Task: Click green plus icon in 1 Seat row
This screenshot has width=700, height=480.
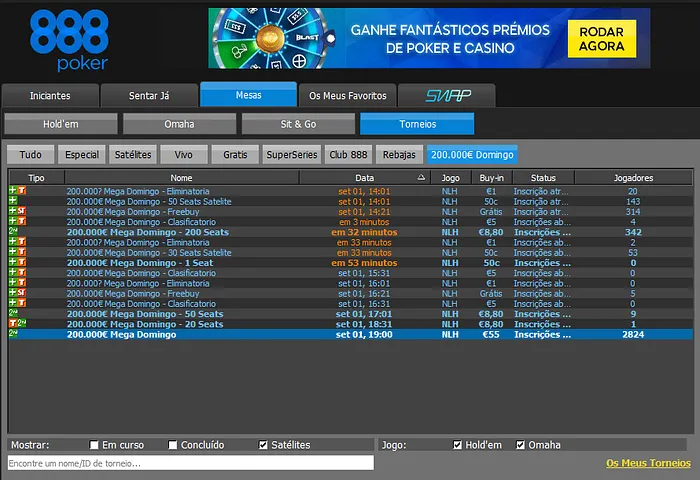Action: point(12,263)
